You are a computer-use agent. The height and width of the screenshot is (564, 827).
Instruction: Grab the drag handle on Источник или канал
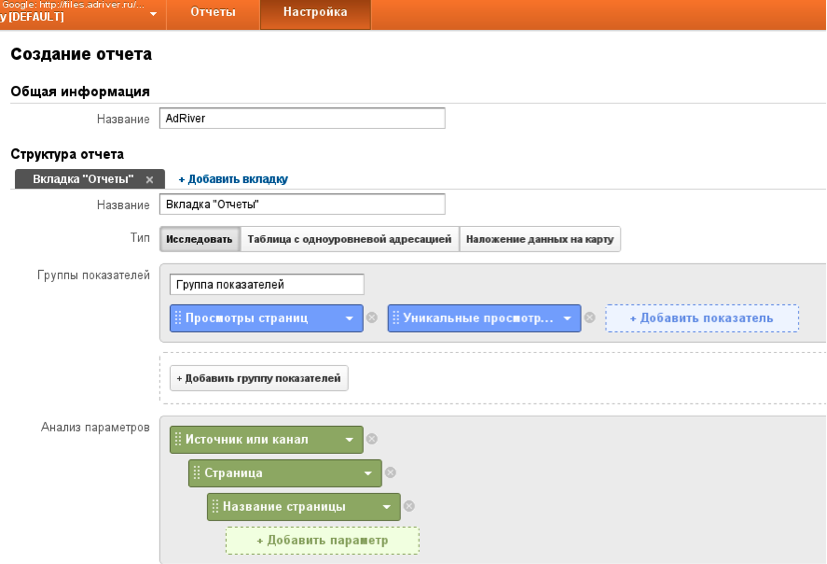pos(178,439)
